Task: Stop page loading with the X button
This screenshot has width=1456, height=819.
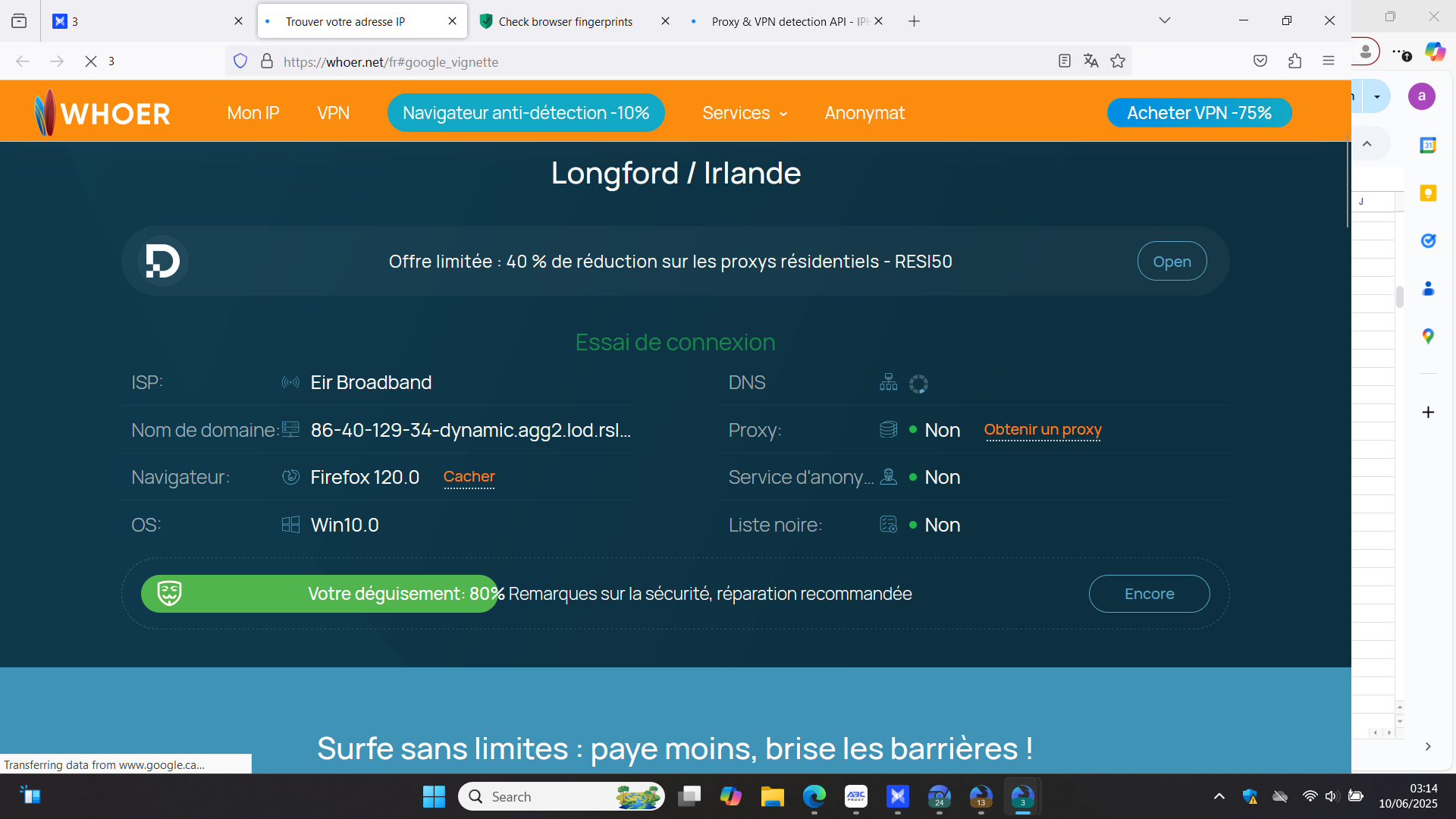Action: 91,61
